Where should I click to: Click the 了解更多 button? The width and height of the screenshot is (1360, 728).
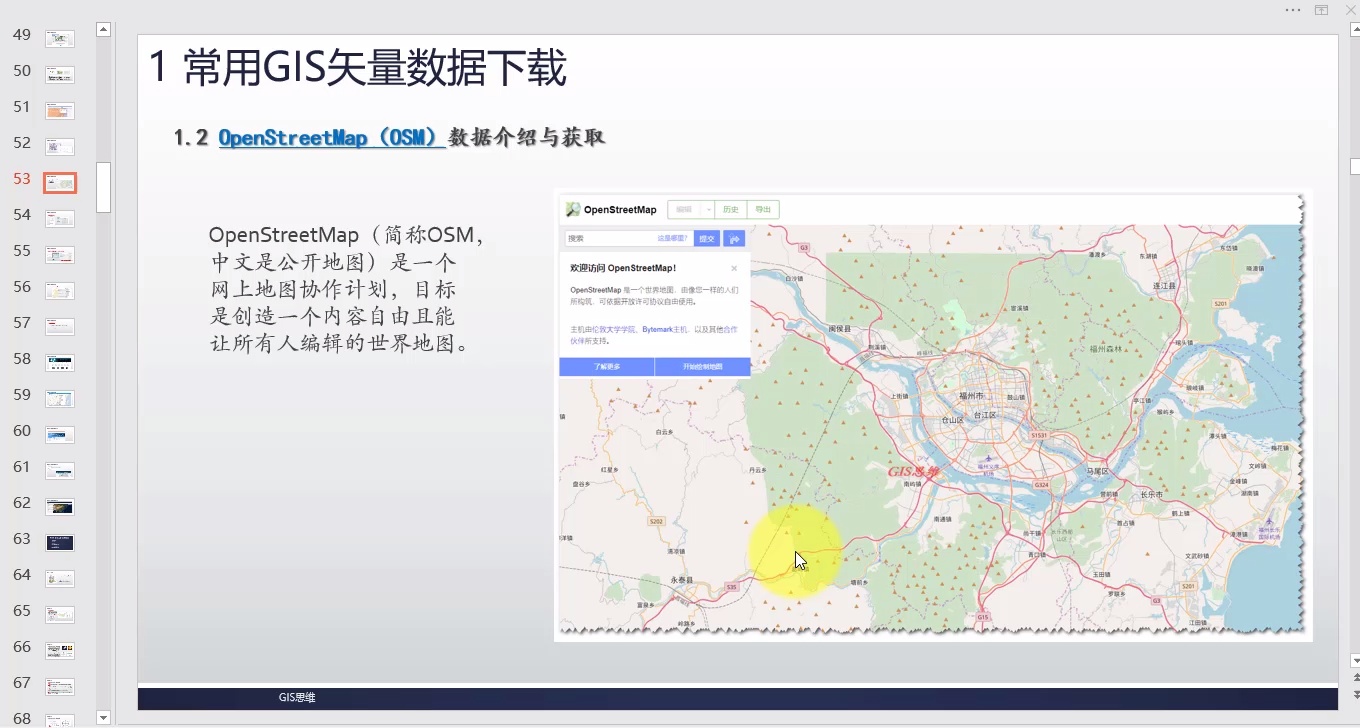tap(607, 367)
